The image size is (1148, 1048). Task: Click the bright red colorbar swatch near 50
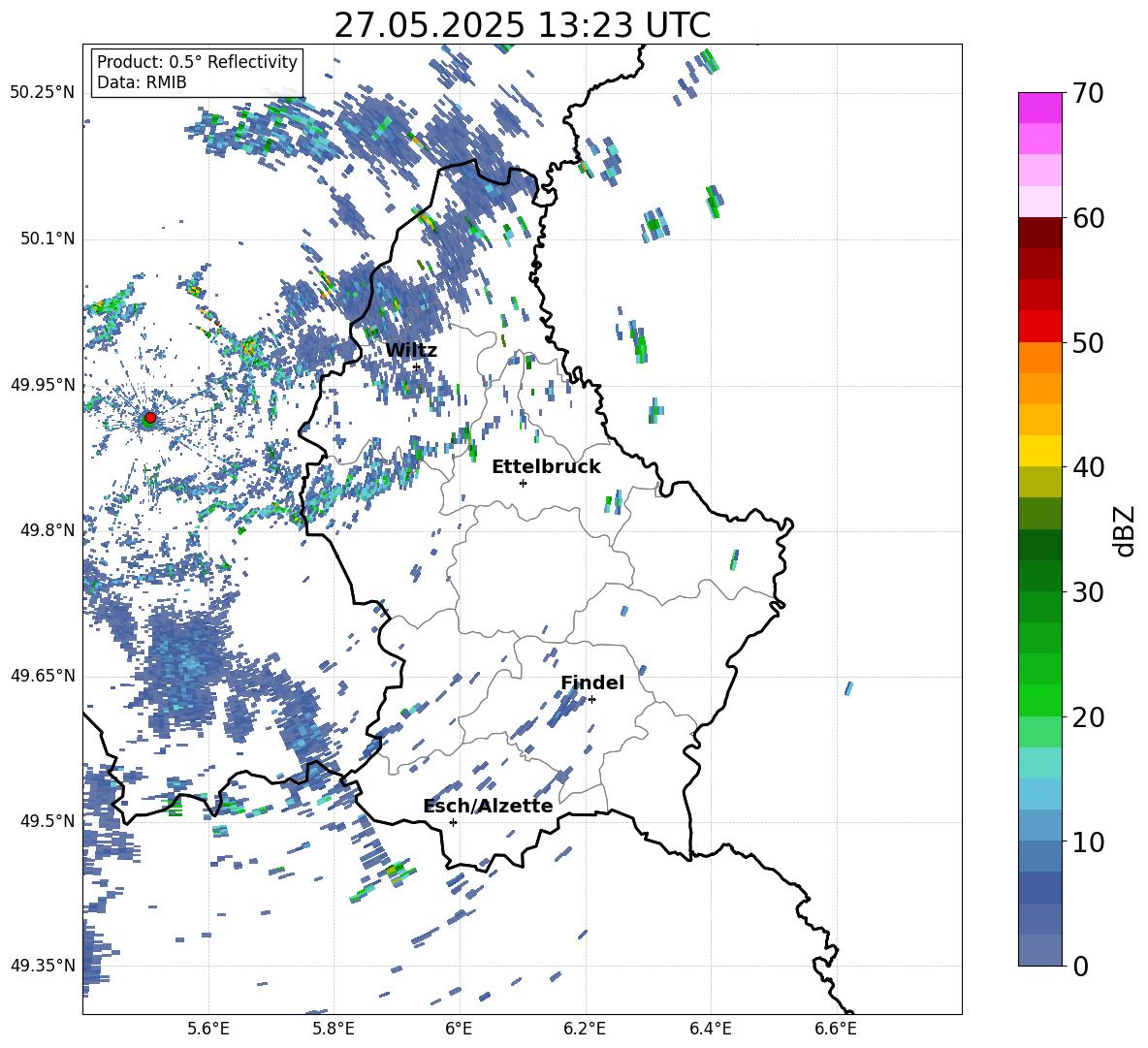click(1040, 327)
